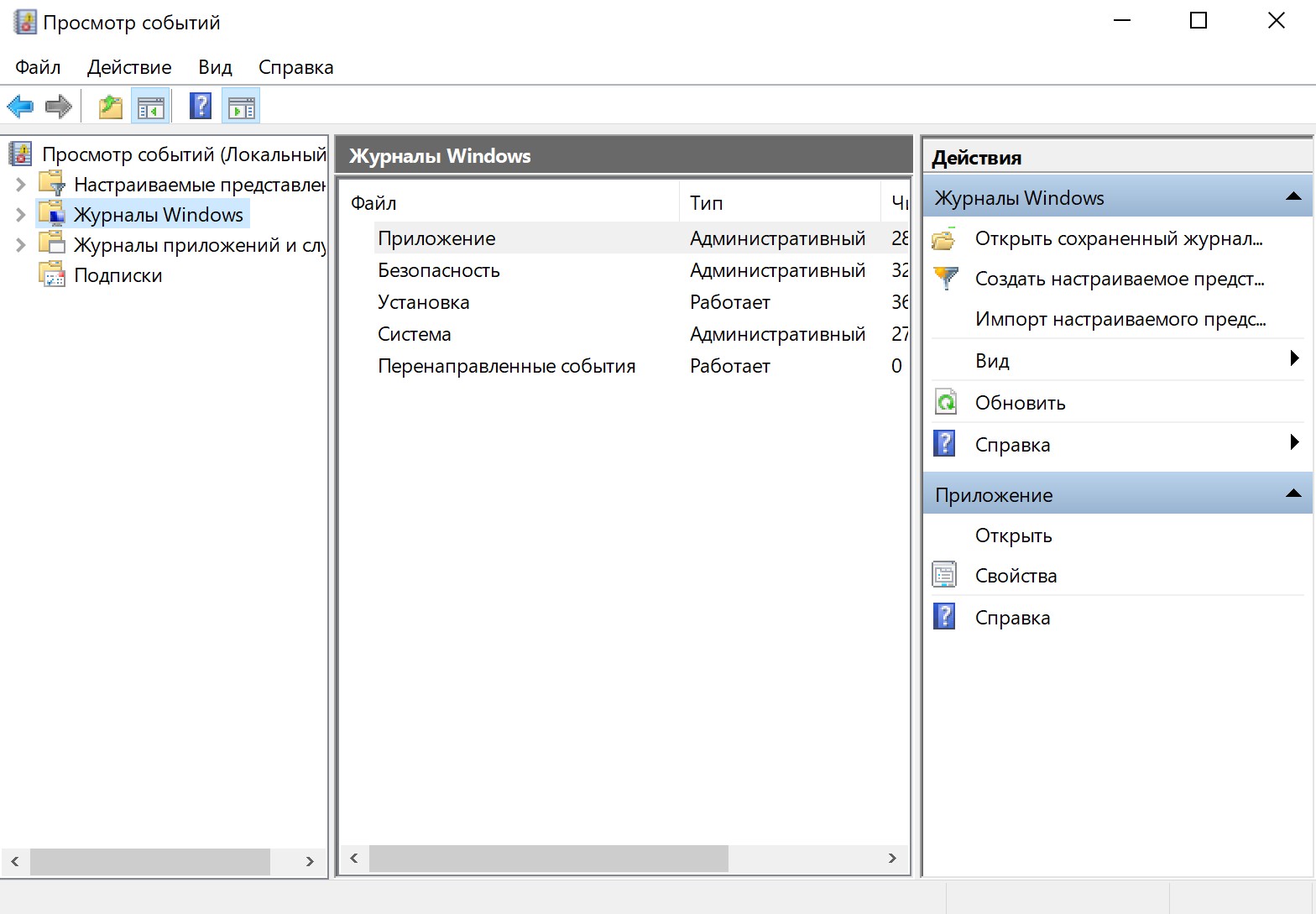Expand Журналы приложений и служб tree node
Image resolution: width=1316 pixels, height=914 pixels.
(x=21, y=244)
